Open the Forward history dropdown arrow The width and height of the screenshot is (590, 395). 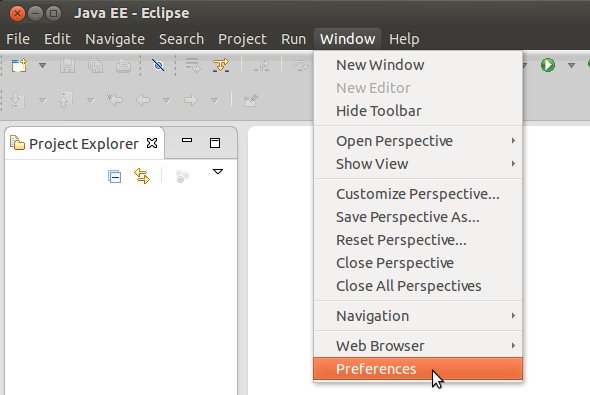(214, 100)
